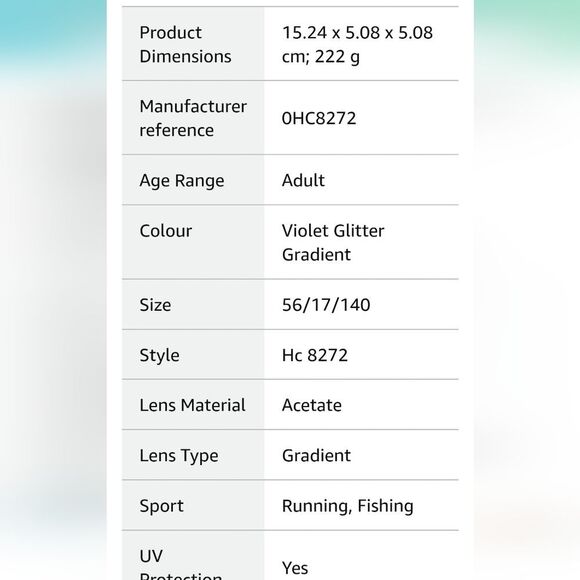Click the Acetate value

[x=312, y=405]
